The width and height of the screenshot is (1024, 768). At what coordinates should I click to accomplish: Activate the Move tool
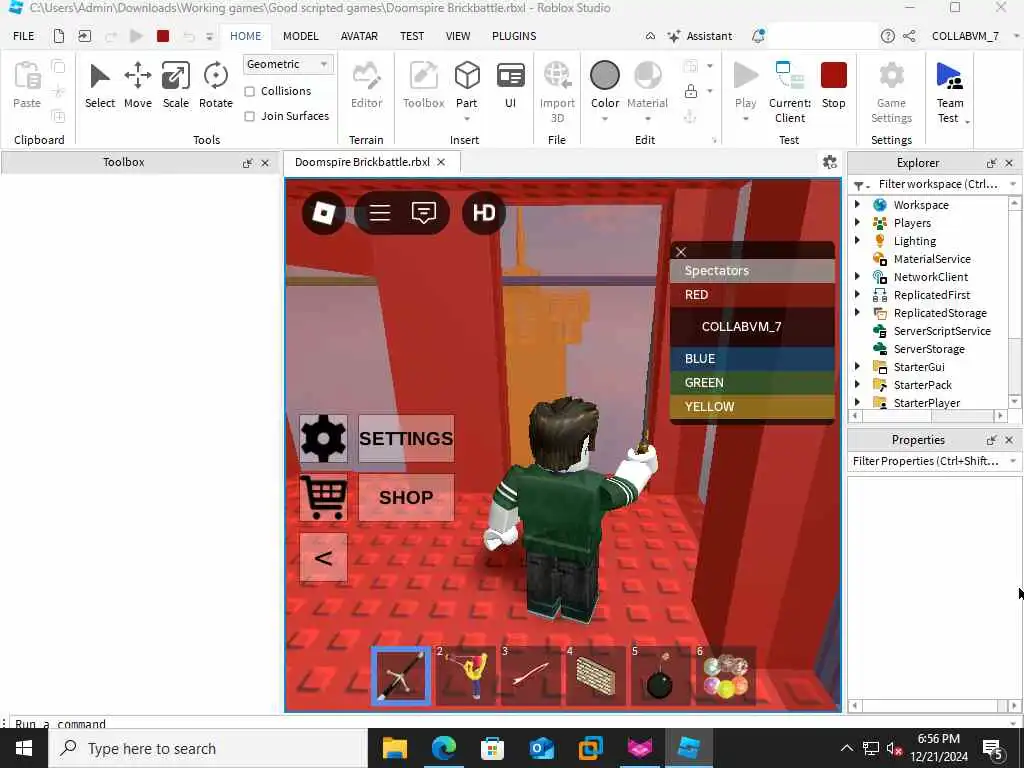coord(138,85)
